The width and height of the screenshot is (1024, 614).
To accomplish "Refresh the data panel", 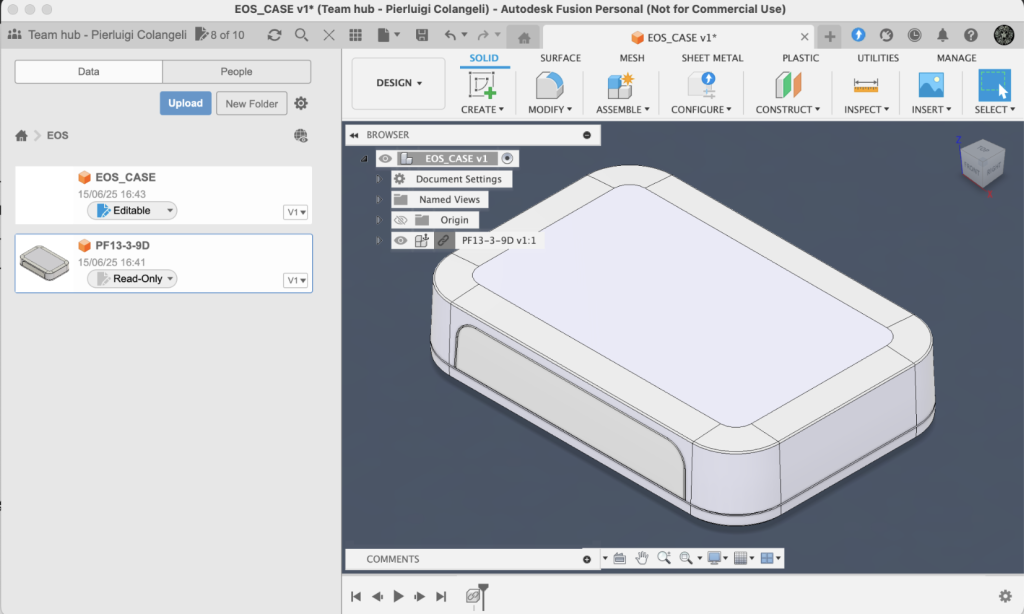I will click(x=274, y=35).
